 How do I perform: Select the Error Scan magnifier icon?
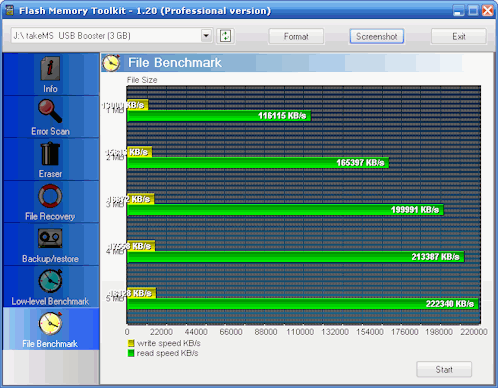(50, 111)
